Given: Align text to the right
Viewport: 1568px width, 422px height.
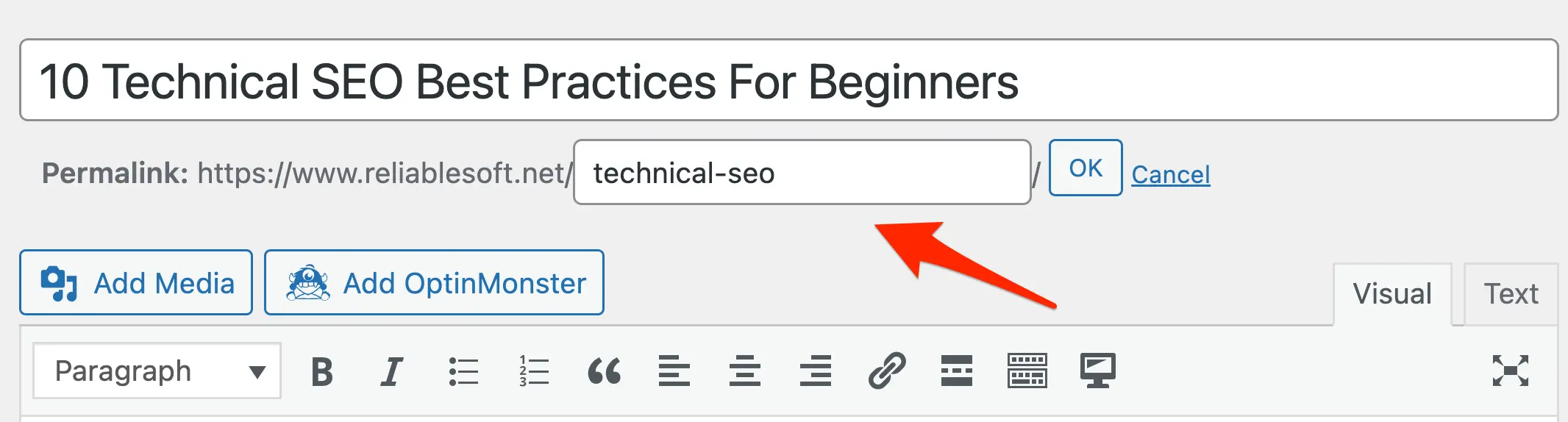Looking at the screenshot, I should (x=816, y=371).
